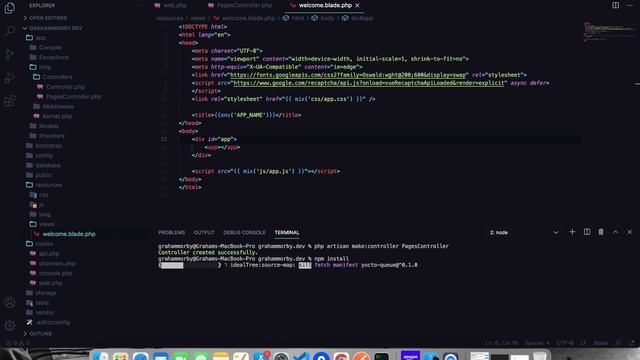Open editor More Actions ellipsis

(x=630, y=5)
